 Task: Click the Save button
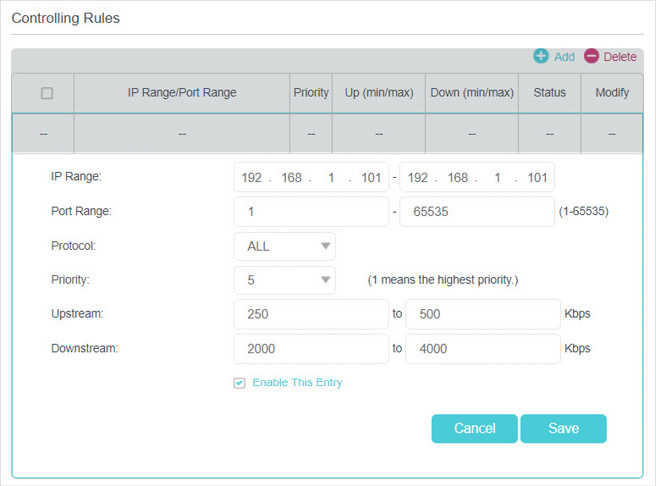(563, 428)
